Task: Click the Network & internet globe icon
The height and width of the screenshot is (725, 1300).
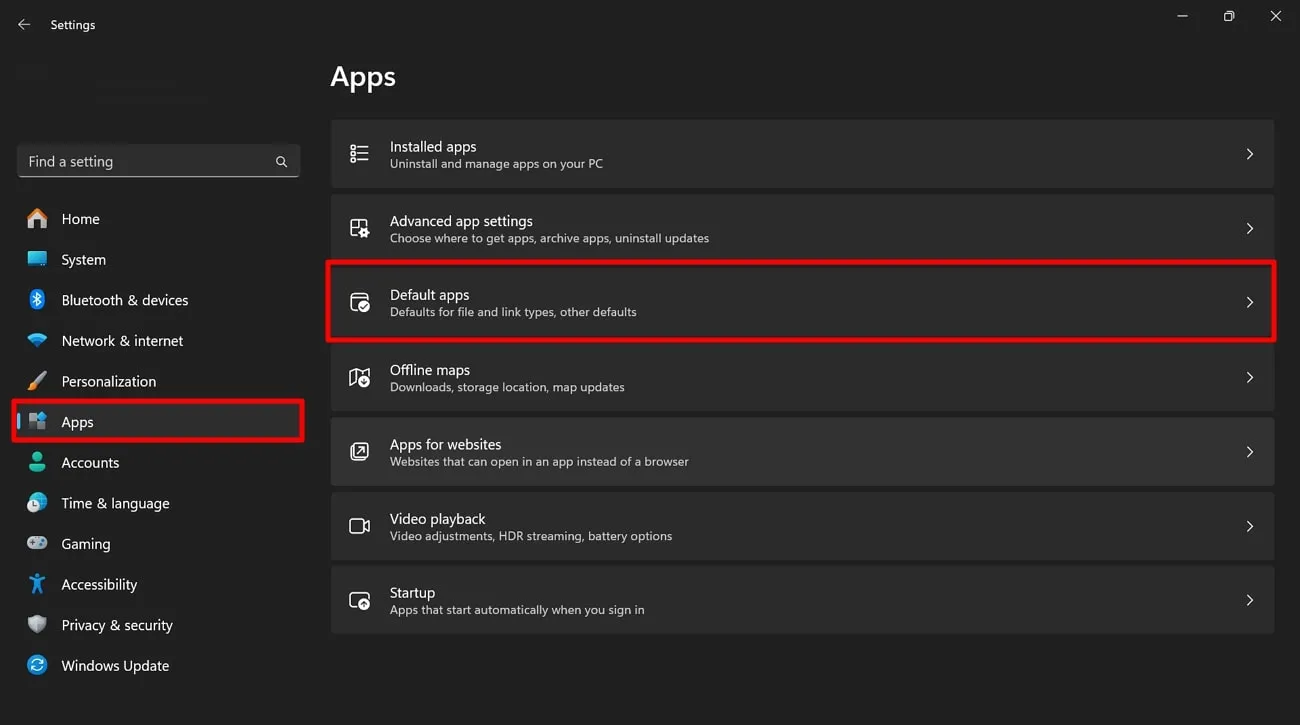Action: click(37, 340)
